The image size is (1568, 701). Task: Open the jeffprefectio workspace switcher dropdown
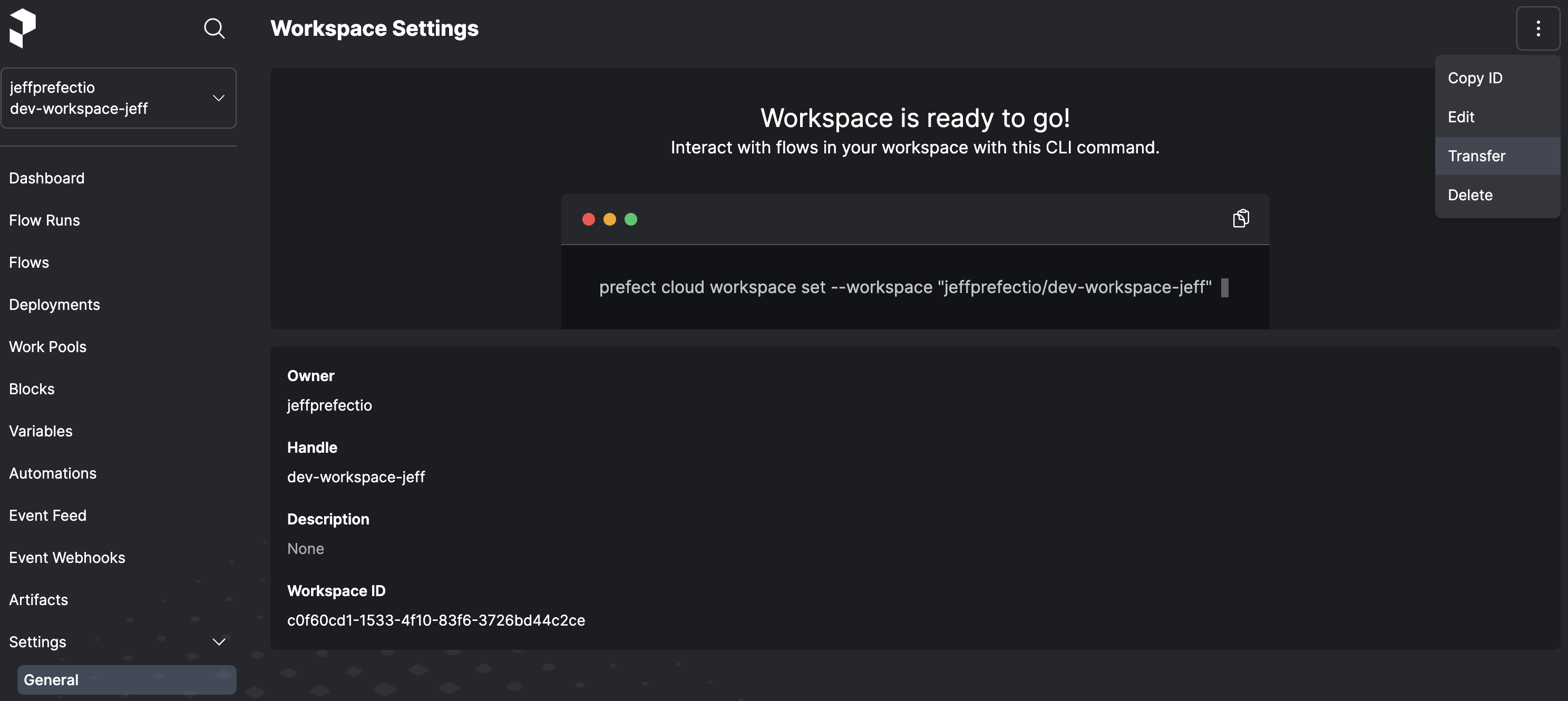point(119,98)
